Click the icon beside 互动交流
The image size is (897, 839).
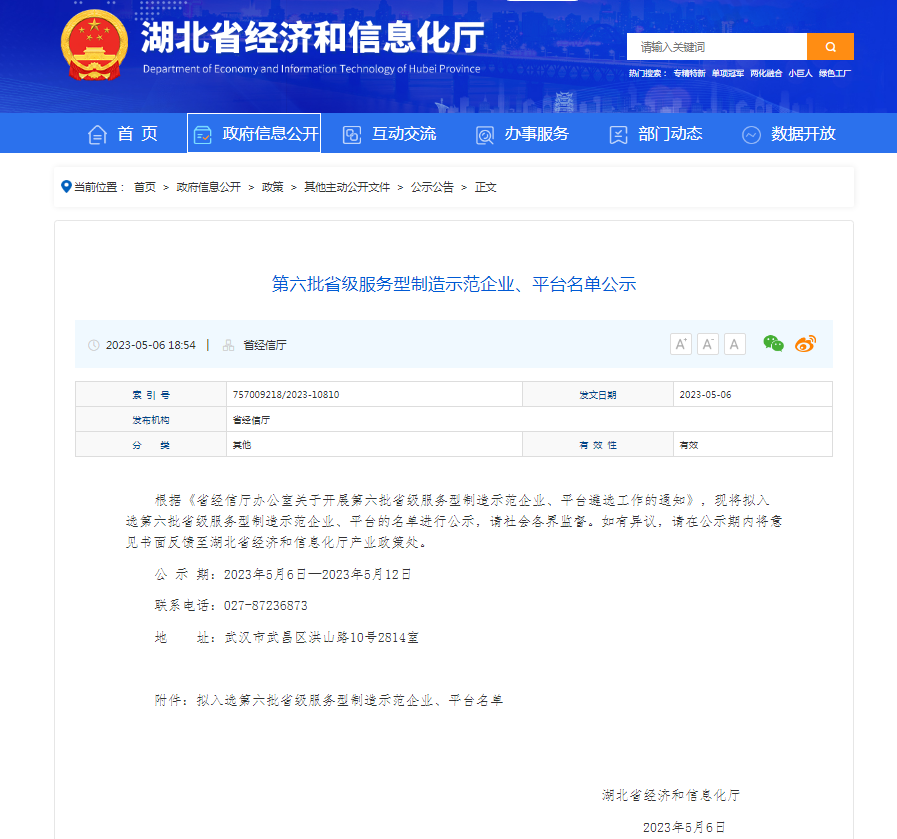point(352,135)
